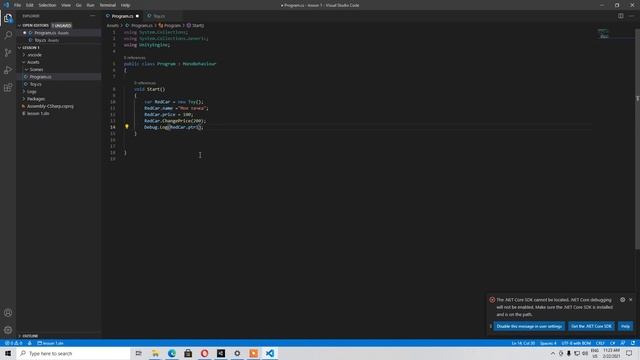Open File Explorer from taskbar
This screenshot has height=360, width=640.
(156, 353)
